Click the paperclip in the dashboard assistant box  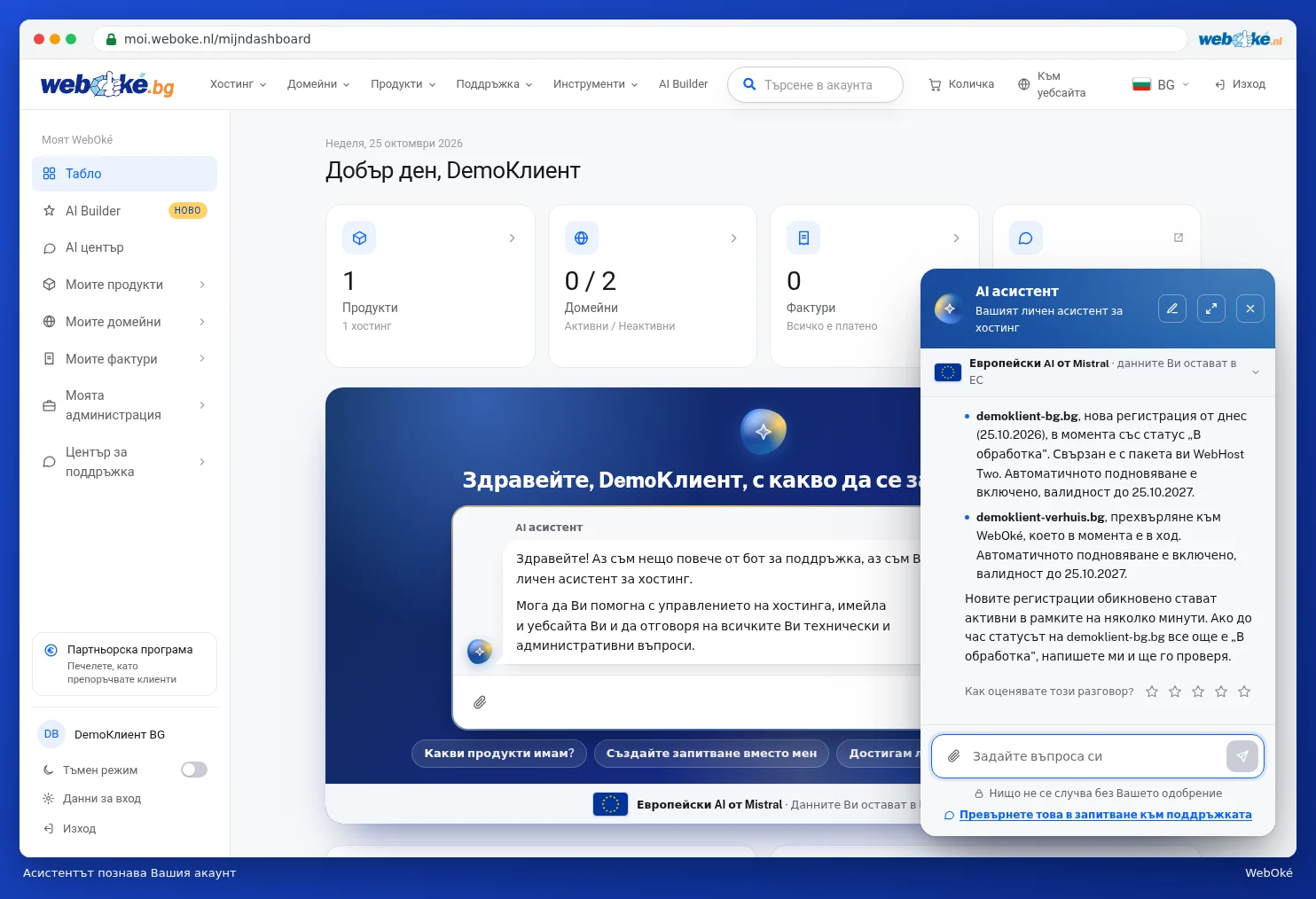[480, 702]
